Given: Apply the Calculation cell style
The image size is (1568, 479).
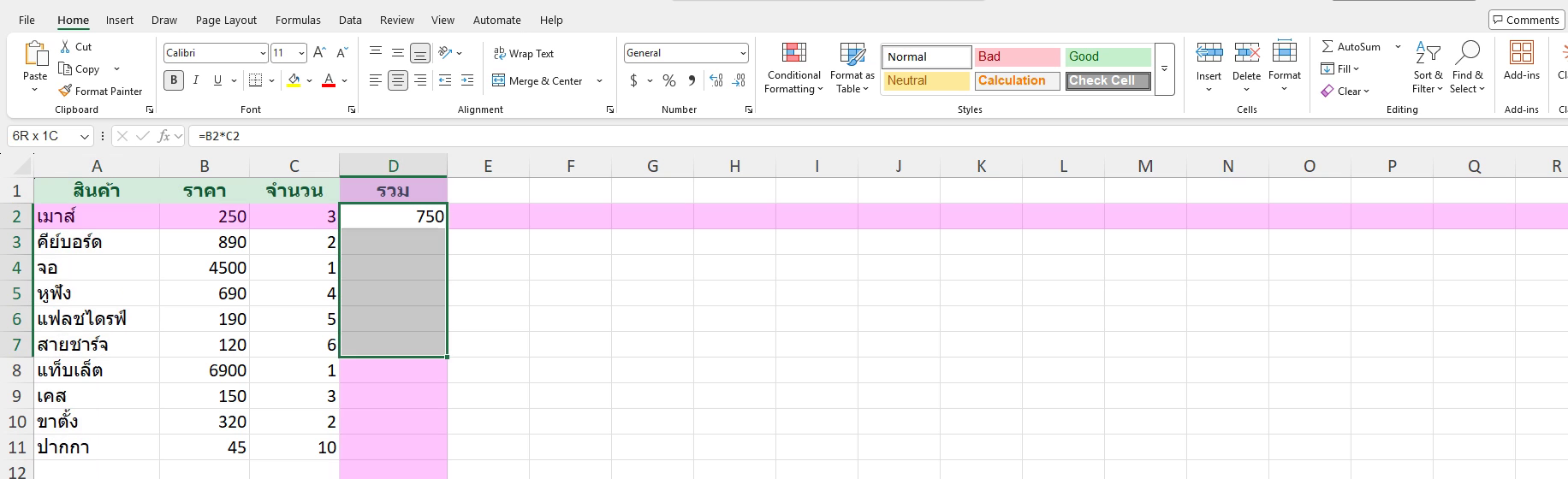Looking at the screenshot, I should tap(1017, 80).
